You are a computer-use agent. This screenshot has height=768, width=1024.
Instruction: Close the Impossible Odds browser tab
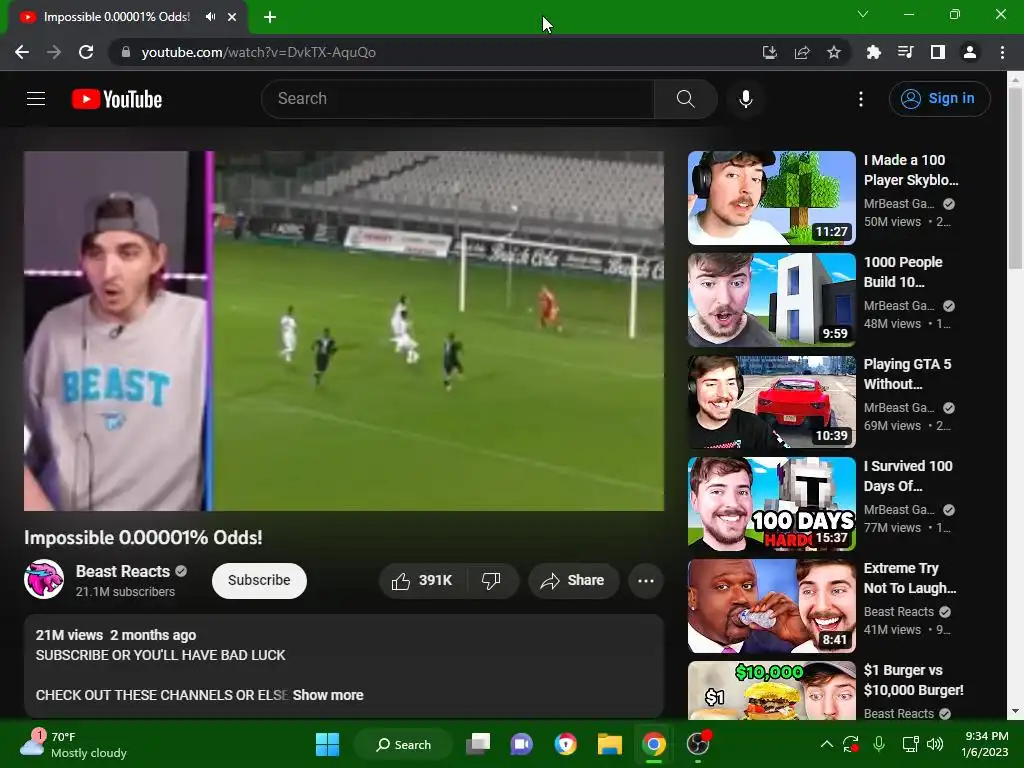232,17
